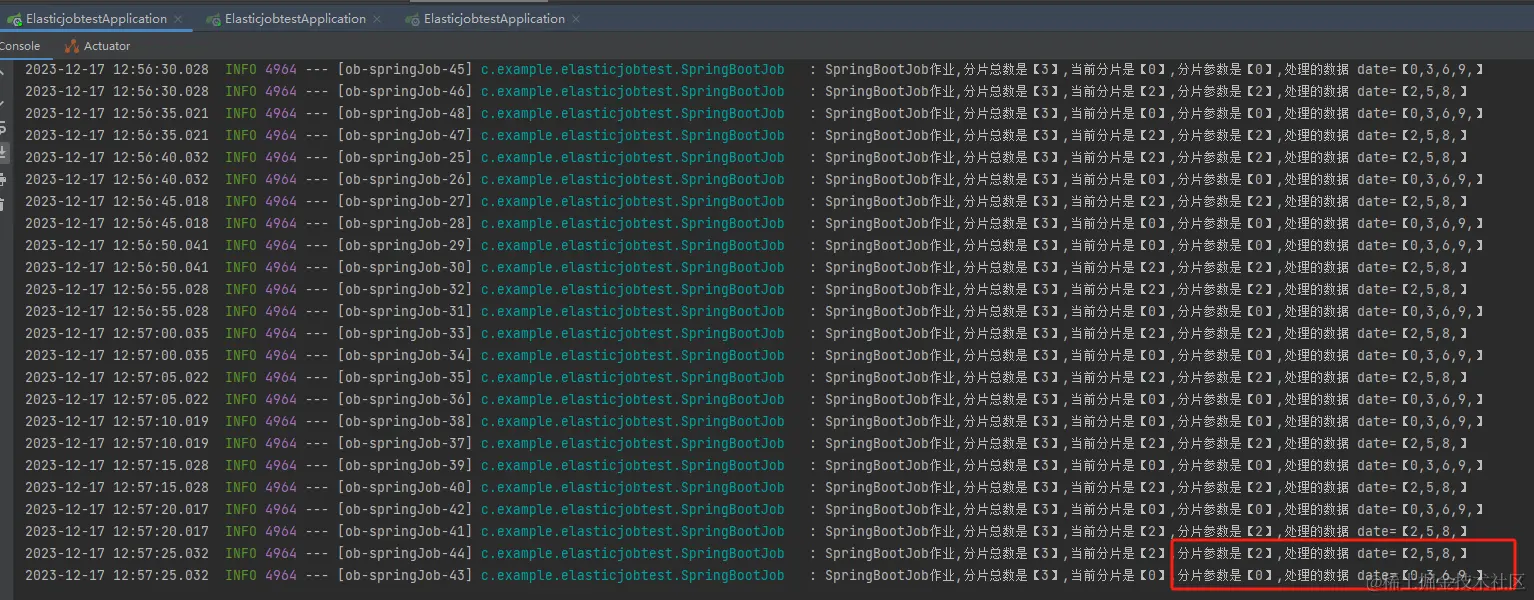Click process id 4964 in ob-springJob-34 row
This screenshot has height=600, width=1534.
point(281,355)
